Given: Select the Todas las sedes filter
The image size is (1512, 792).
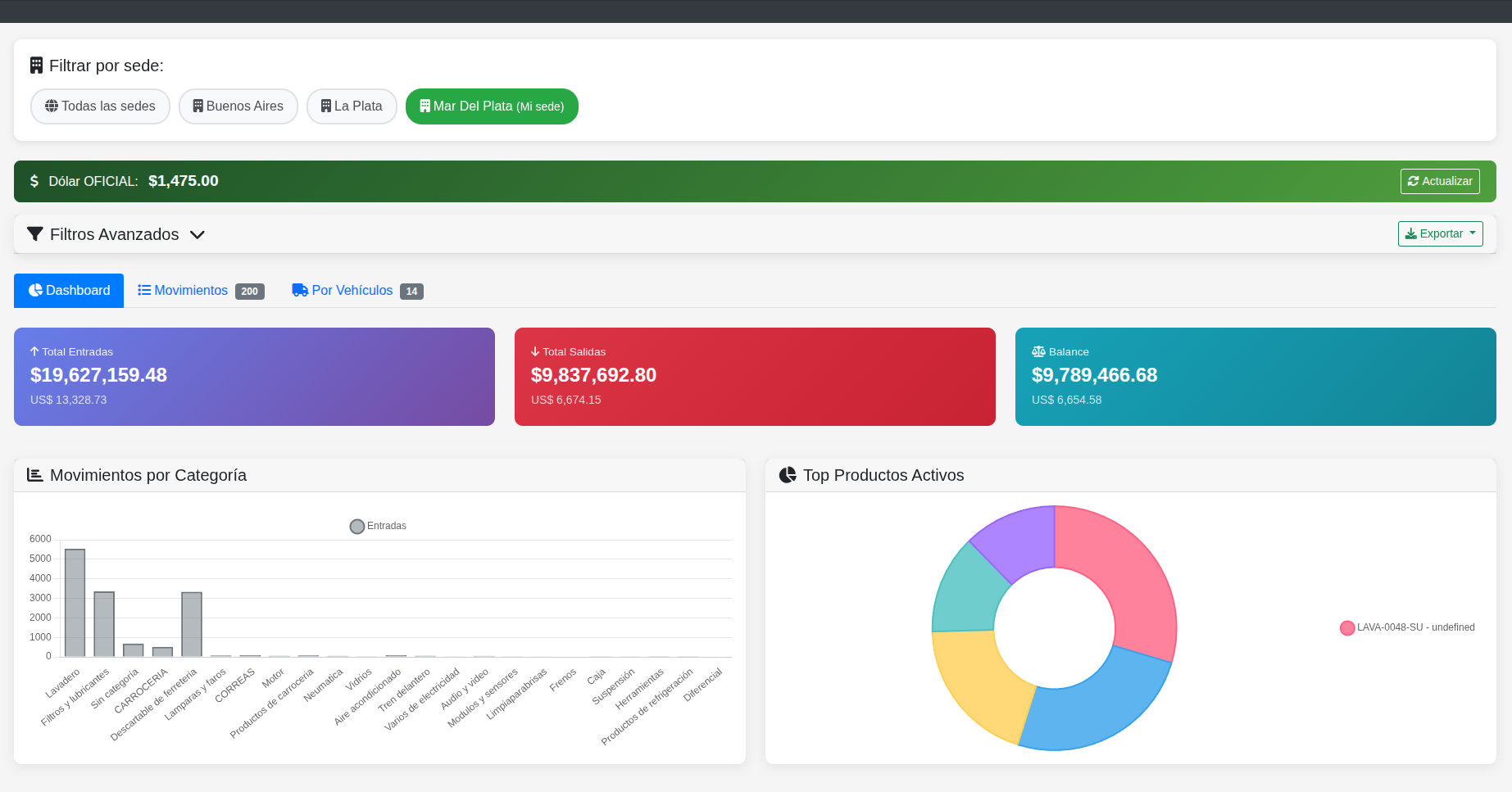Looking at the screenshot, I should [100, 106].
